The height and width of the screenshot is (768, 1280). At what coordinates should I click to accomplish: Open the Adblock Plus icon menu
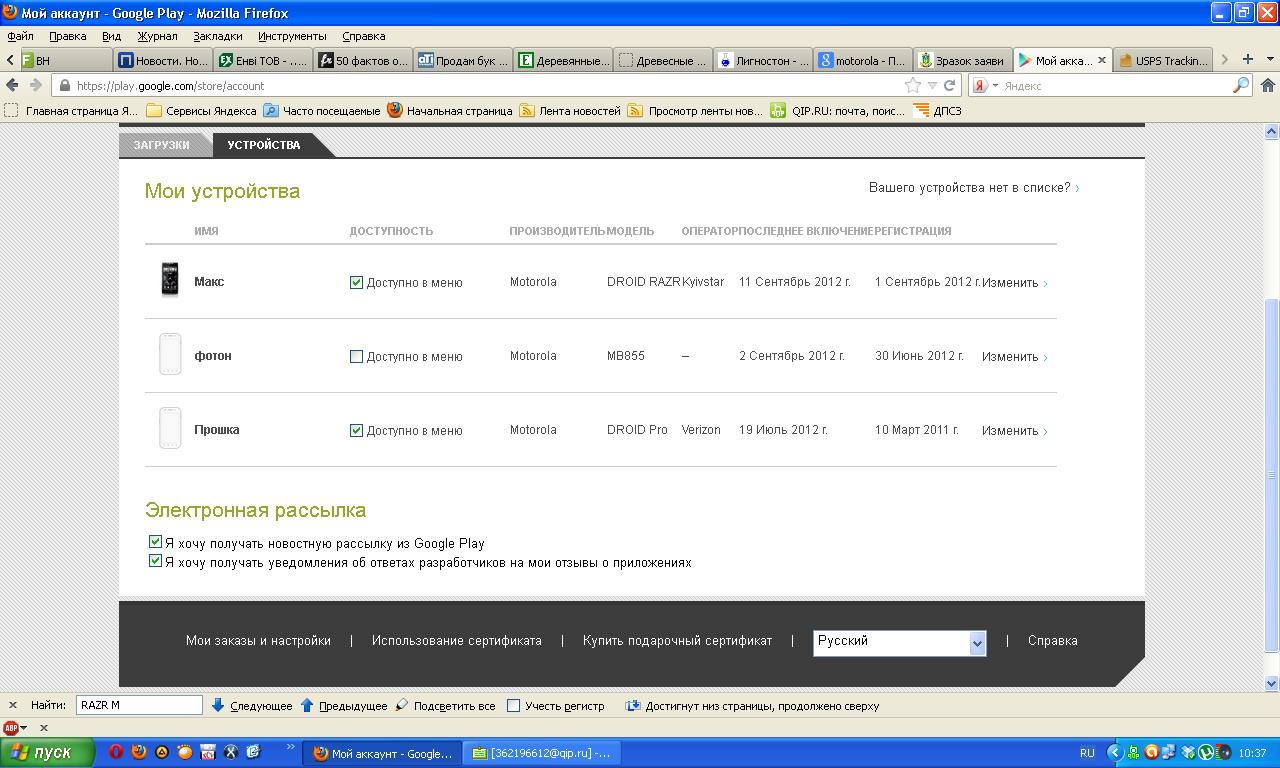15,728
